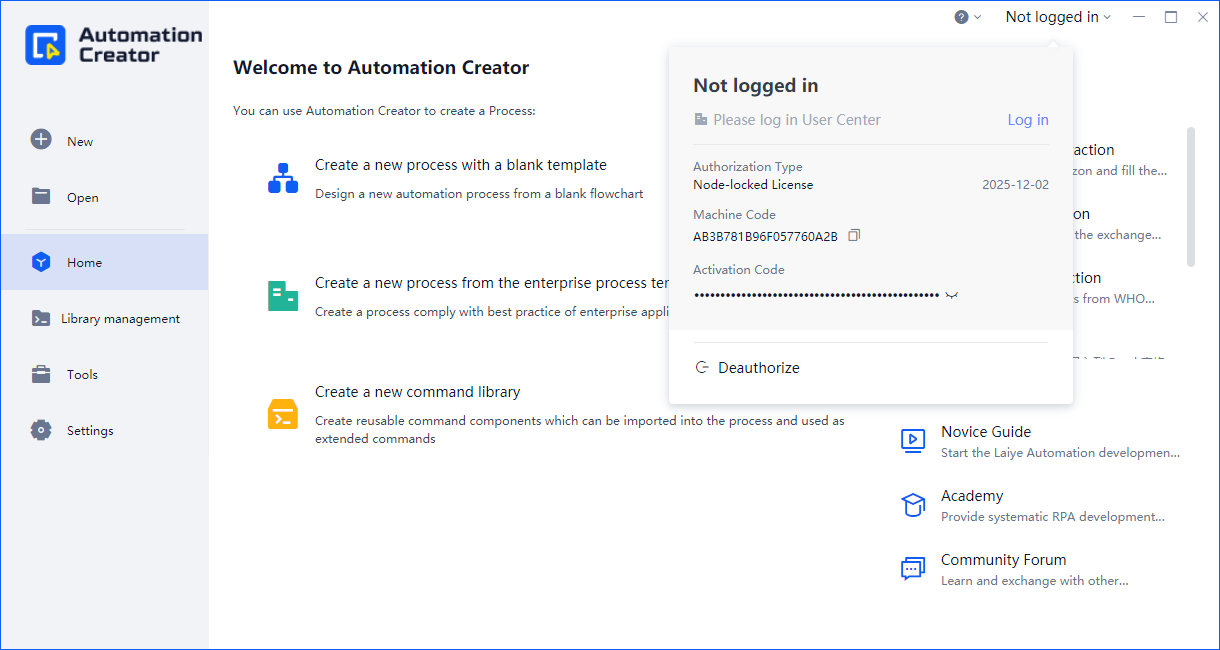Click the Machine Code value AB3B781B96F057760A2B
This screenshot has height=650, width=1220.
pos(765,237)
